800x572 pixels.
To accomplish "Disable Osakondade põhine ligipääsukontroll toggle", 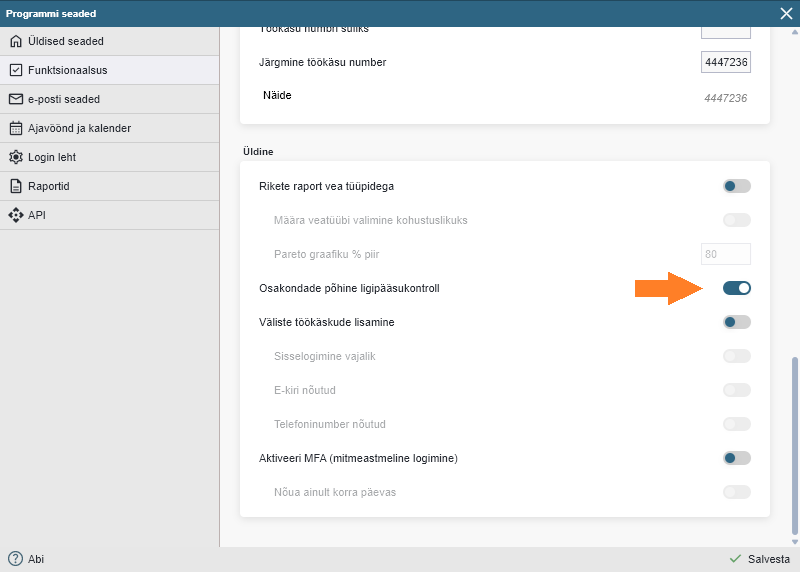I will tap(736, 288).
